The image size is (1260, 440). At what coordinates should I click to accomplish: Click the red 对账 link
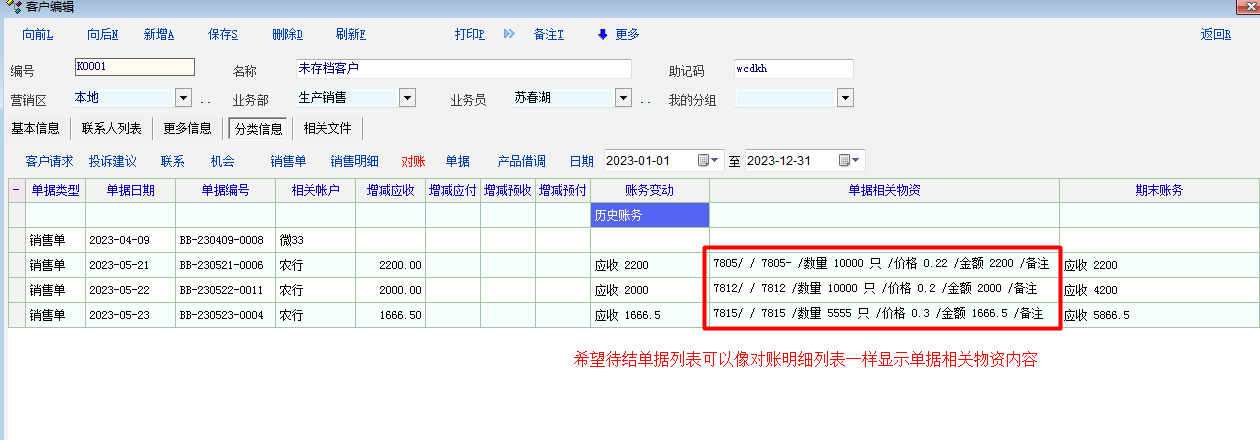(413, 161)
